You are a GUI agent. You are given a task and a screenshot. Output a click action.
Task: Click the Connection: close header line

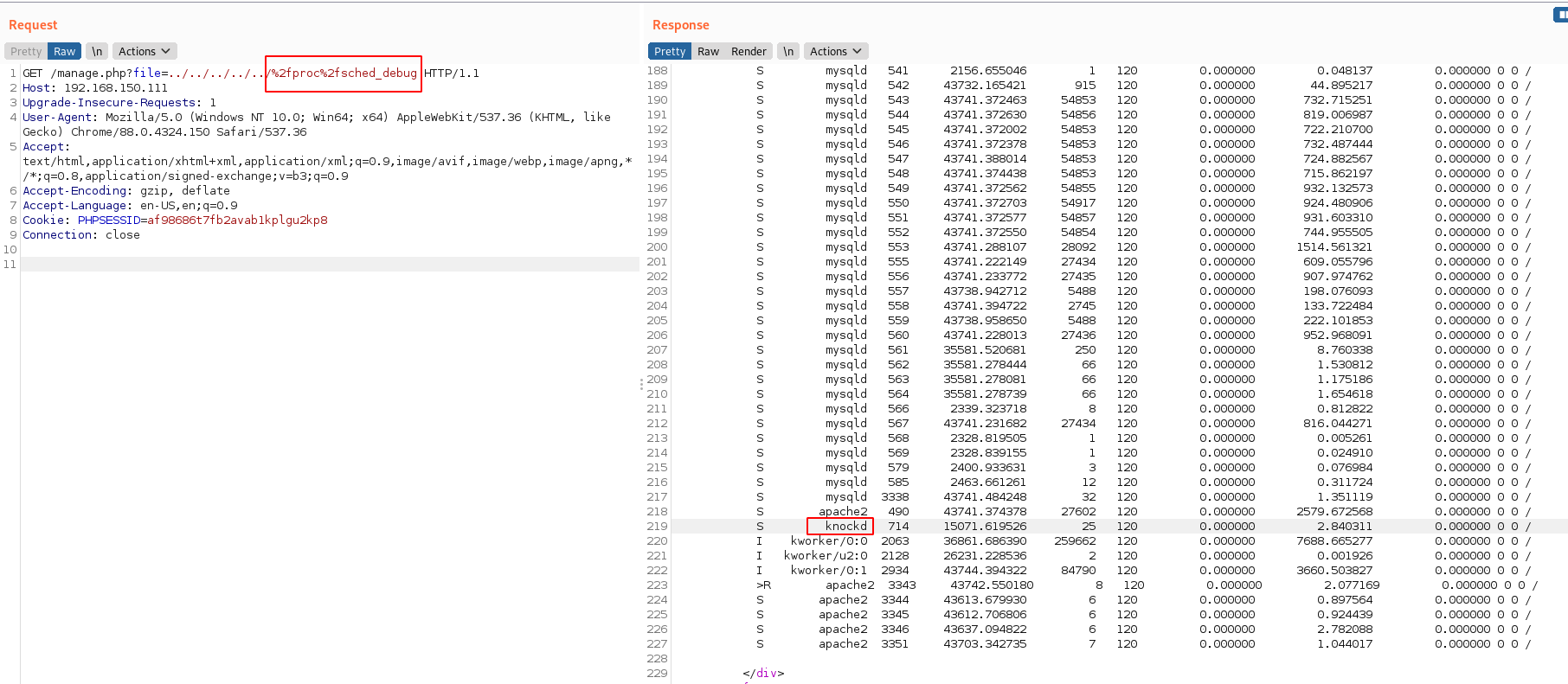tap(81, 235)
